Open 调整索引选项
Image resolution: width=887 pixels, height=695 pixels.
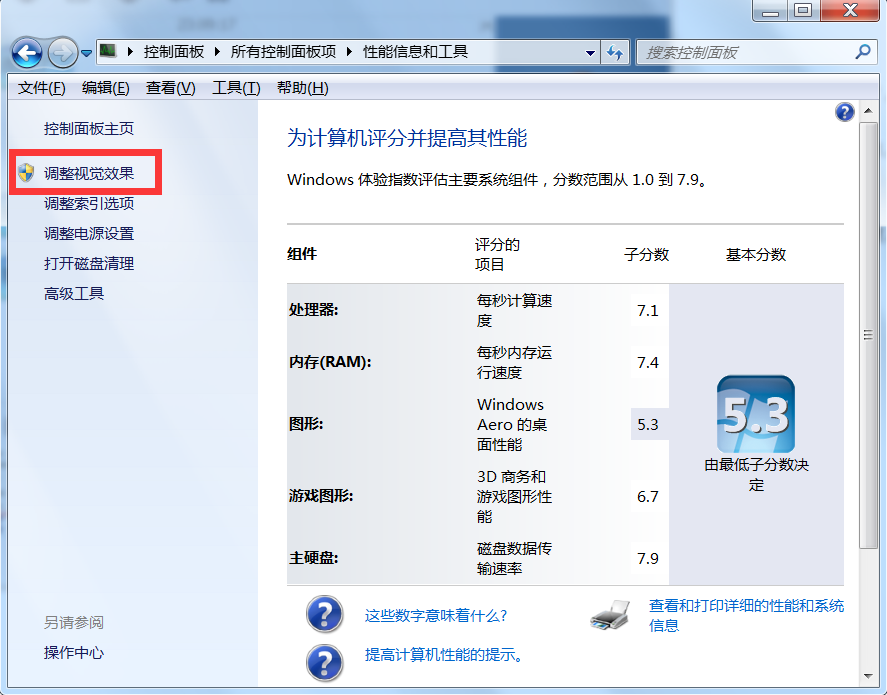(89, 204)
